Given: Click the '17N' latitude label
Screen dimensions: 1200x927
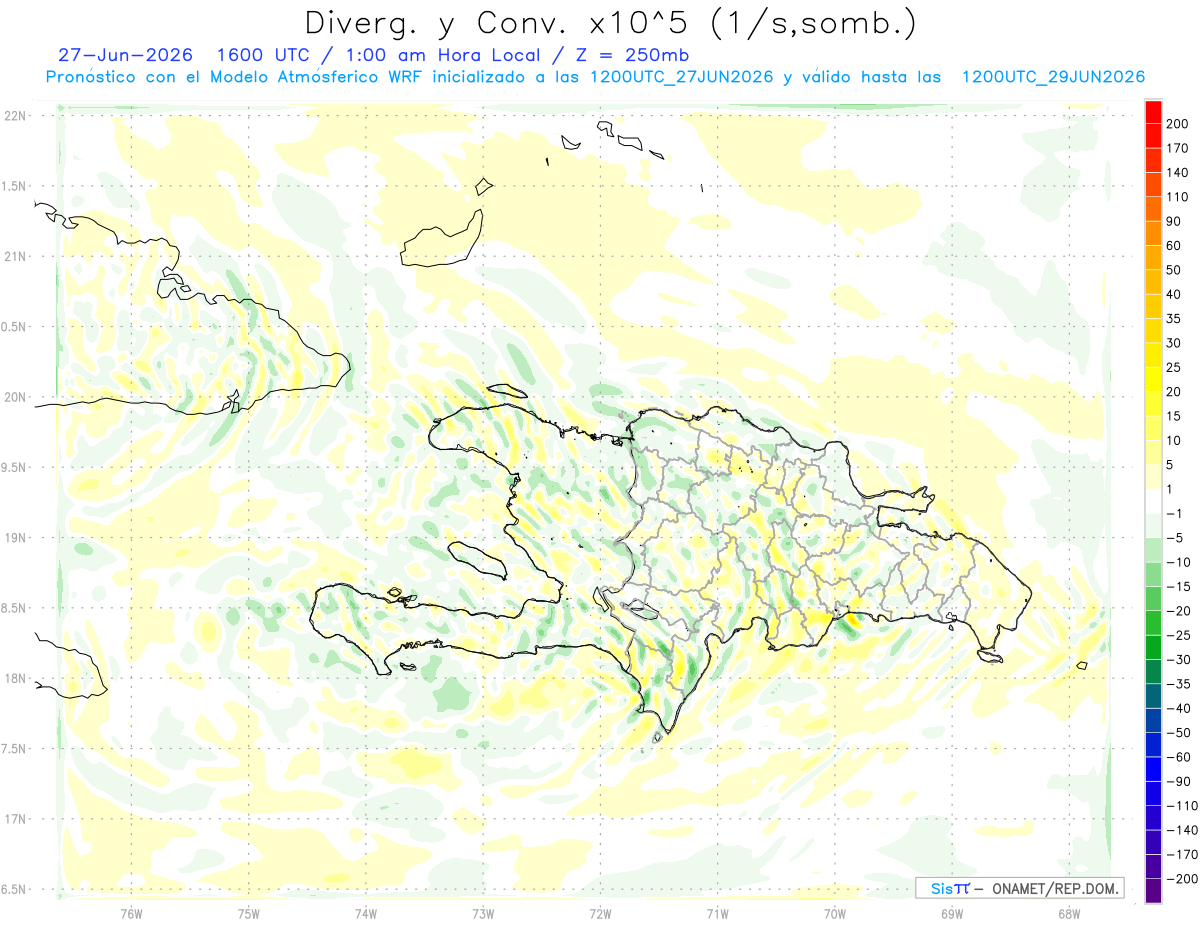Looking at the screenshot, I should coord(15,819).
